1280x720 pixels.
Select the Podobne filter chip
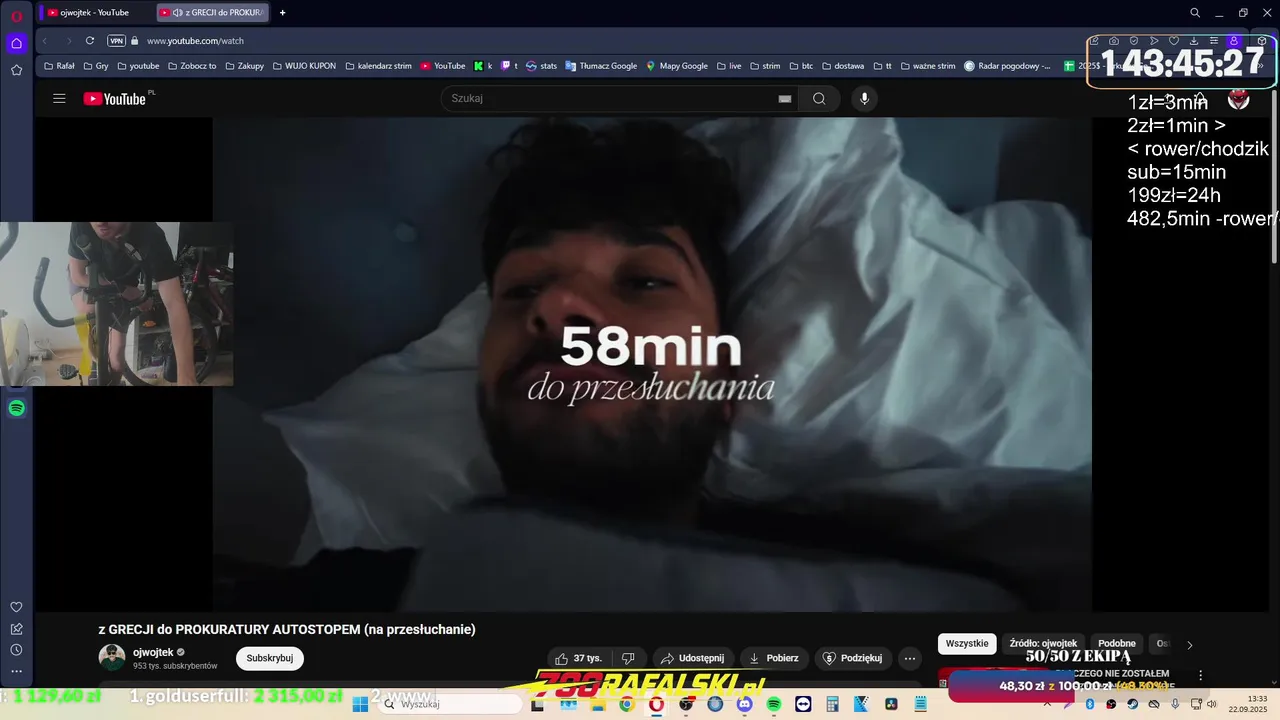[x=1117, y=644]
